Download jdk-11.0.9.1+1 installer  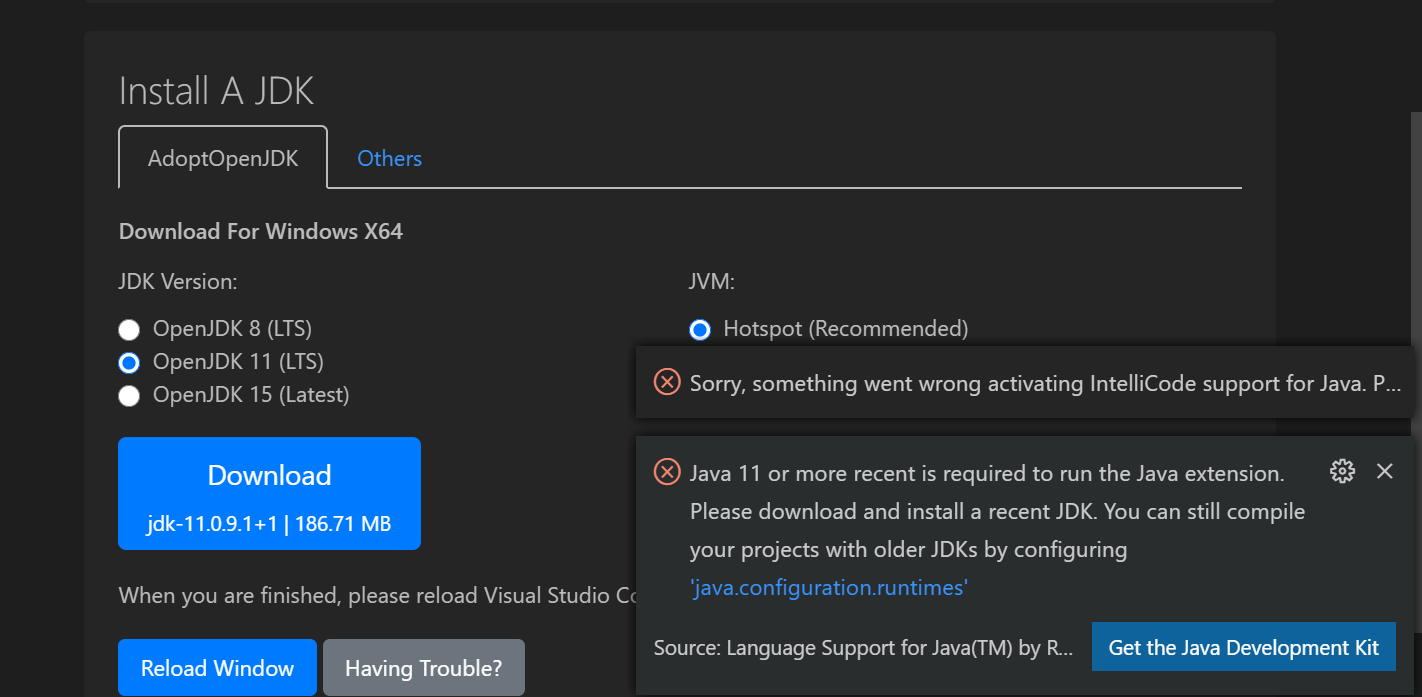click(x=269, y=493)
